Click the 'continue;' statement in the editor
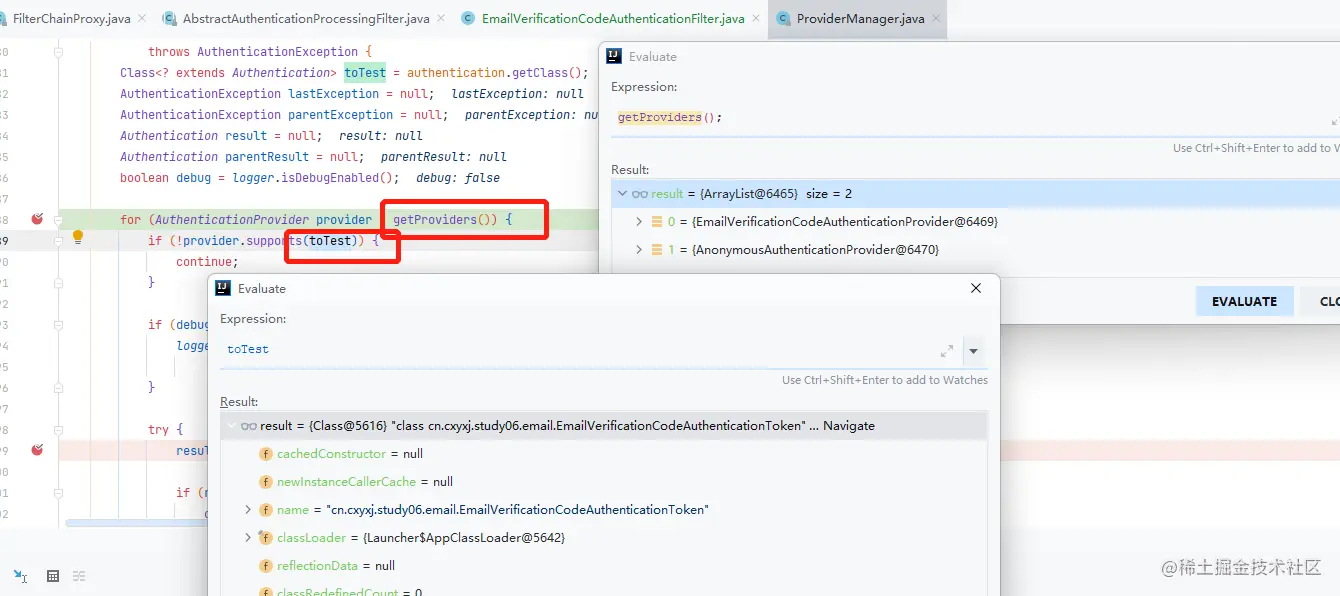Image resolution: width=1340 pixels, height=596 pixels. pyautogui.click(x=207, y=262)
